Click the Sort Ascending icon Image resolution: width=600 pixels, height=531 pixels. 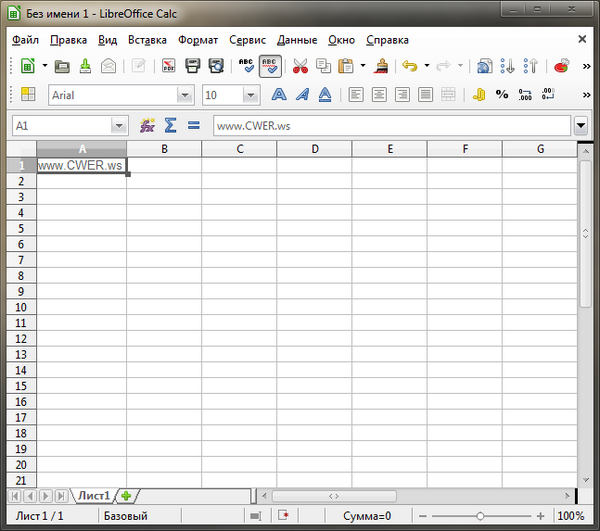point(509,66)
